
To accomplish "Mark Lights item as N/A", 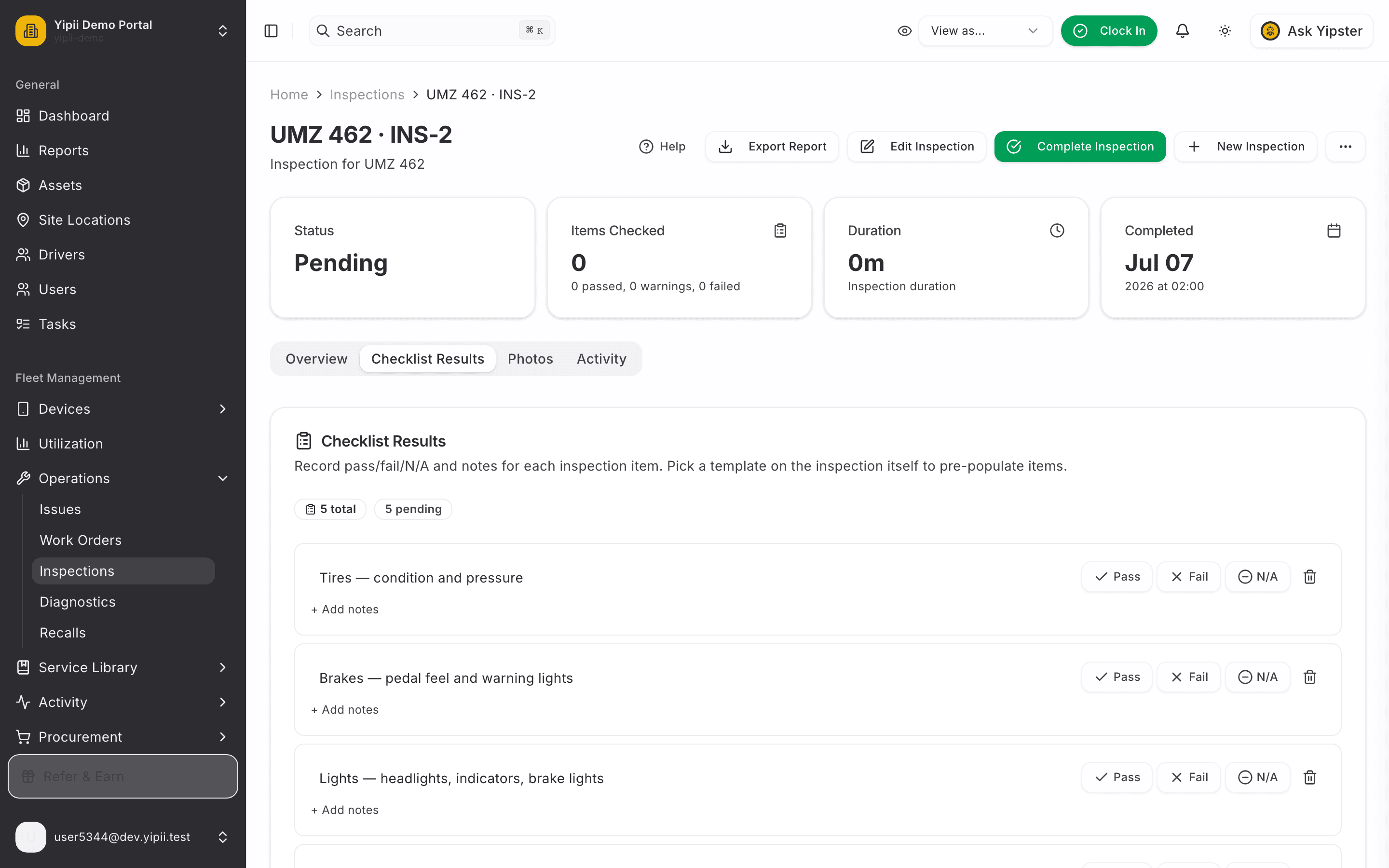I will [1257, 777].
